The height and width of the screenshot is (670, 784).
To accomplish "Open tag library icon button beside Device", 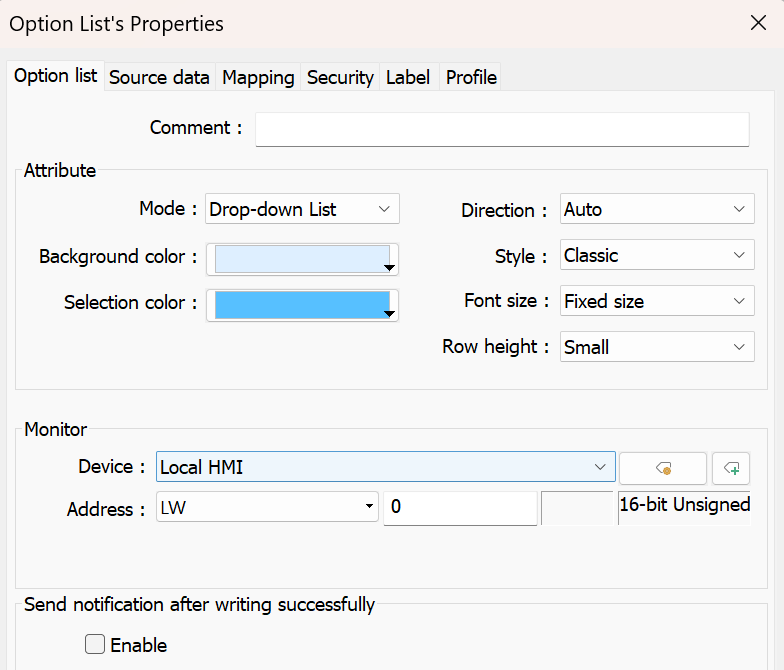I will coord(662,468).
